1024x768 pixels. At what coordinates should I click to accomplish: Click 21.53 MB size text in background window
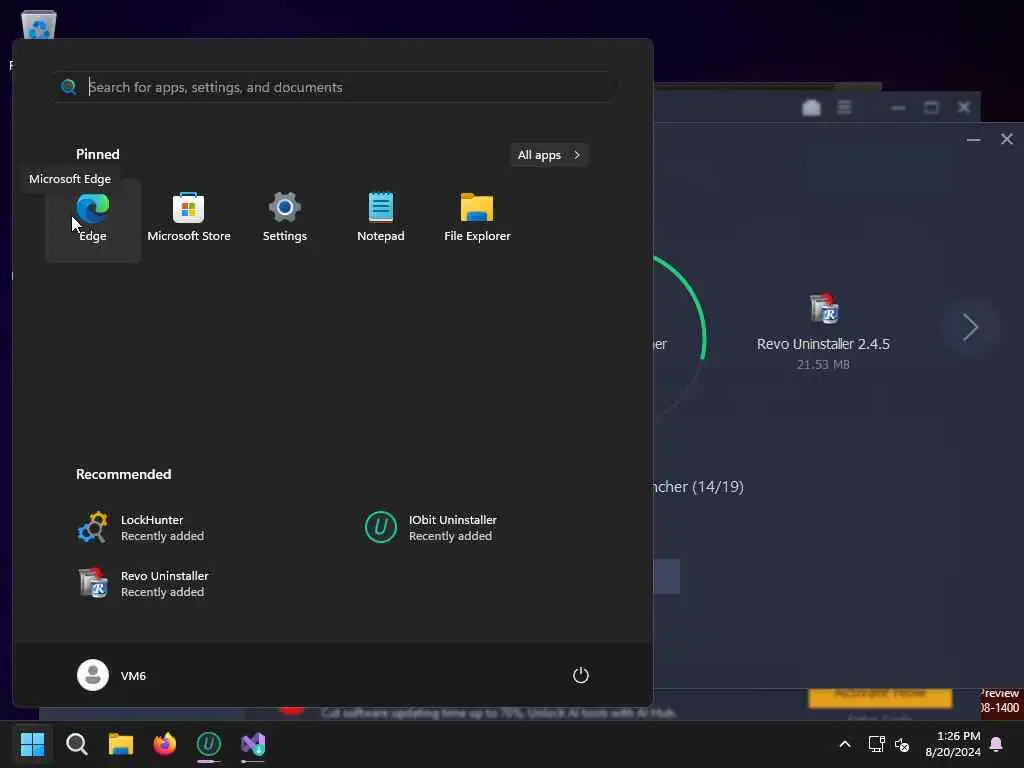[823, 364]
